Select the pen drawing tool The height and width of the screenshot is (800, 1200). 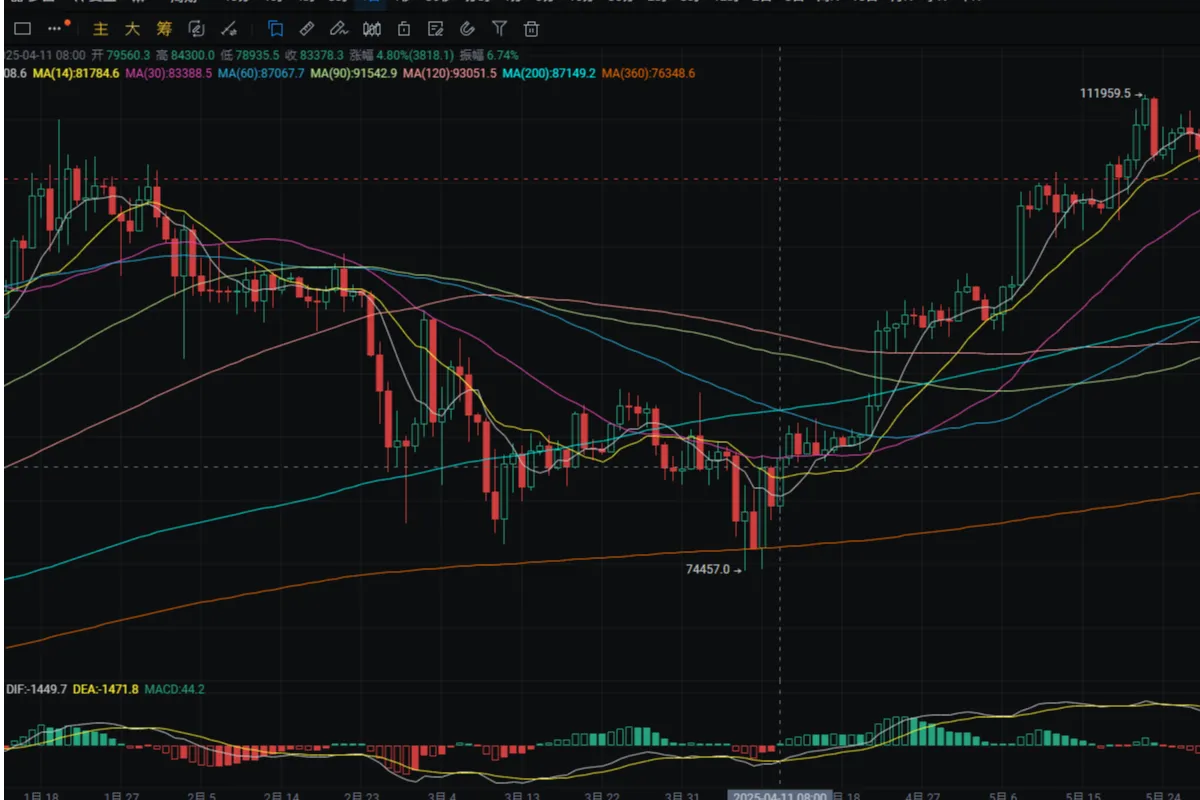339,29
